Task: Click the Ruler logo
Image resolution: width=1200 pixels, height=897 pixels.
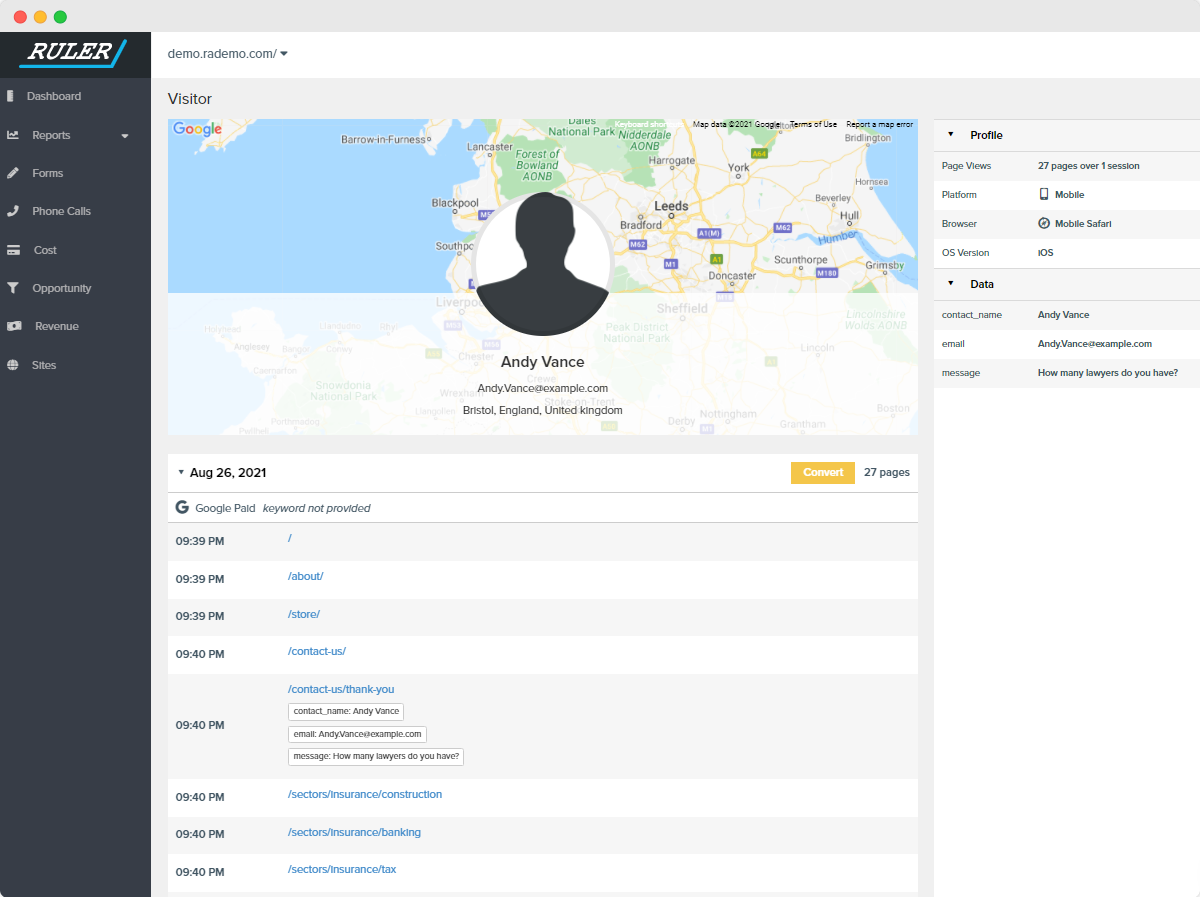Action: pos(75,52)
